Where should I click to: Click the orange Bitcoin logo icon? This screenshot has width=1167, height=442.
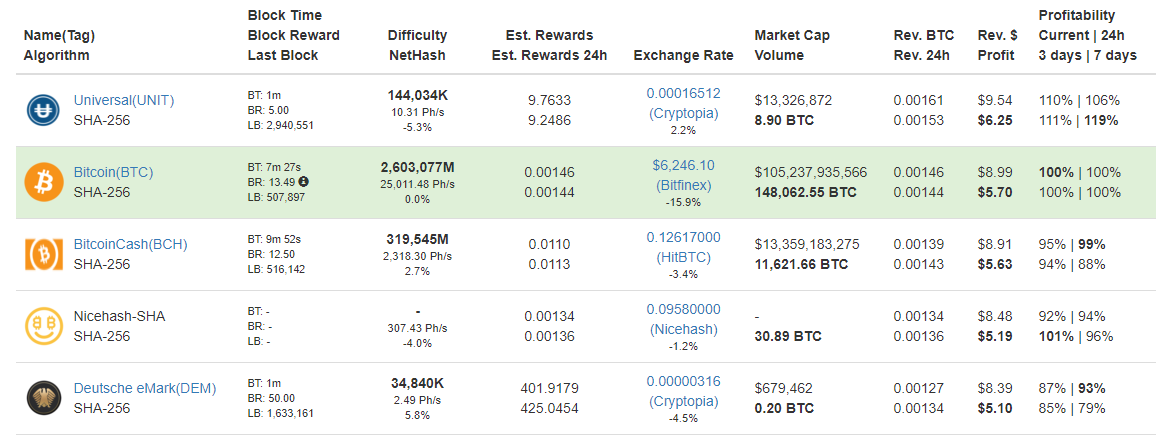[x=42, y=182]
